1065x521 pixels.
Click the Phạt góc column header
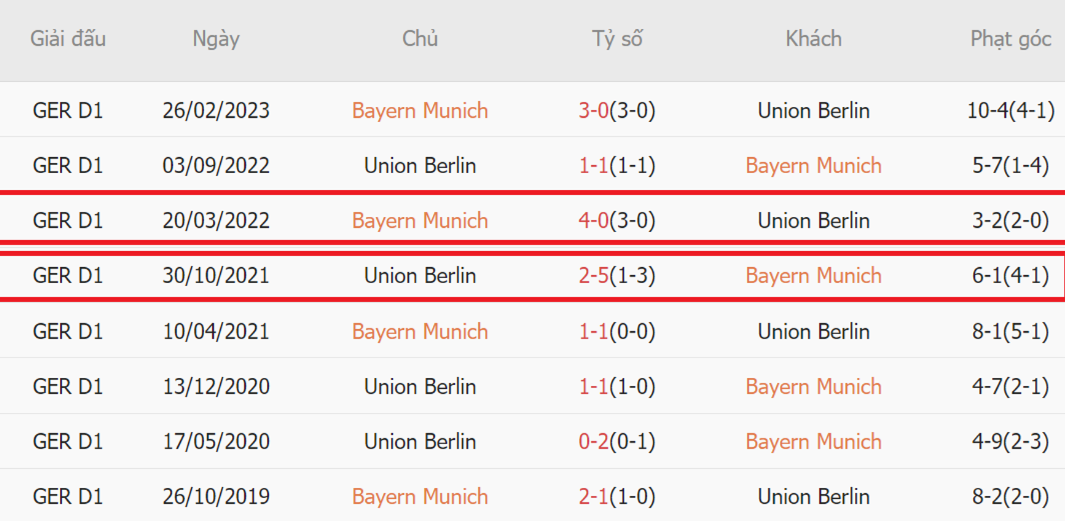[x=1011, y=39]
